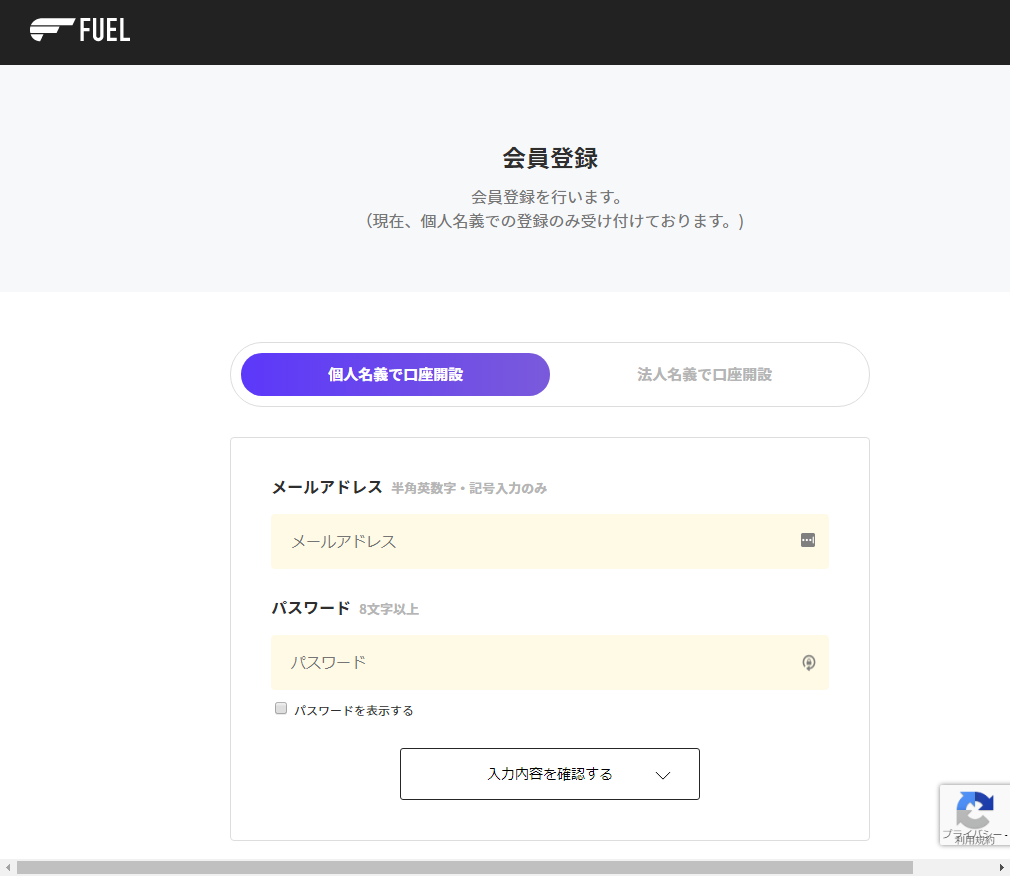This screenshot has height=876, width=1010.
Task: Click the horizontal scrollbar right arrow
Action: 1002,867
